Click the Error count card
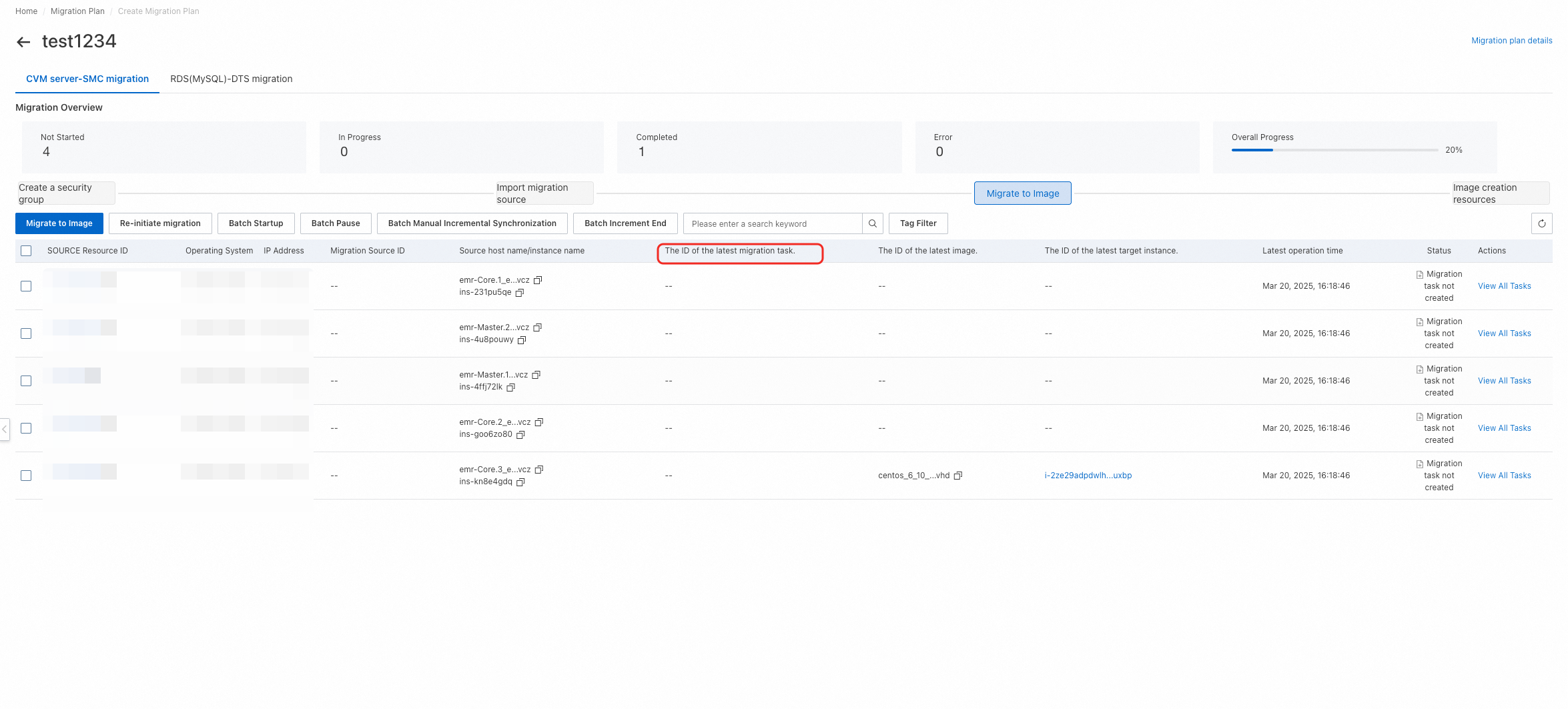This screenshot has height=709, width=1568. tap(1058, 147)
